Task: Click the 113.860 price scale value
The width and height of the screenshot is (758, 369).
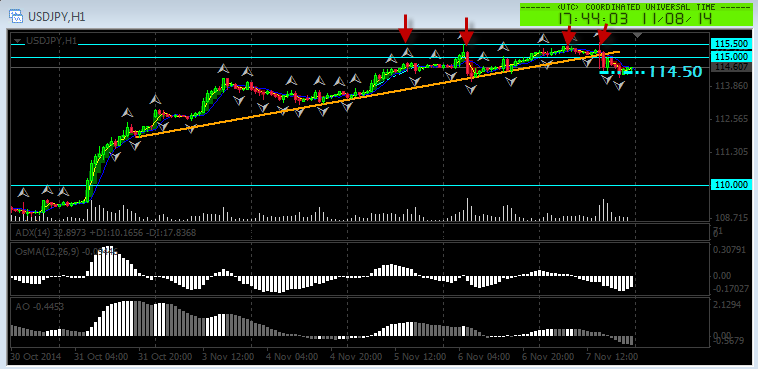Action: [730, 86]
